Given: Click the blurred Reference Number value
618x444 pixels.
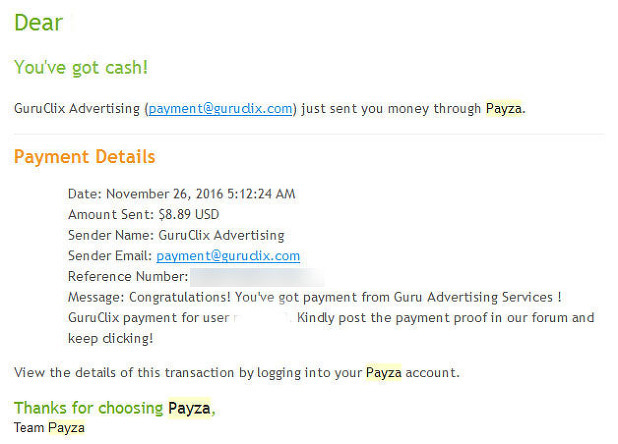Looking at the screenshot, I should [257, 277].
